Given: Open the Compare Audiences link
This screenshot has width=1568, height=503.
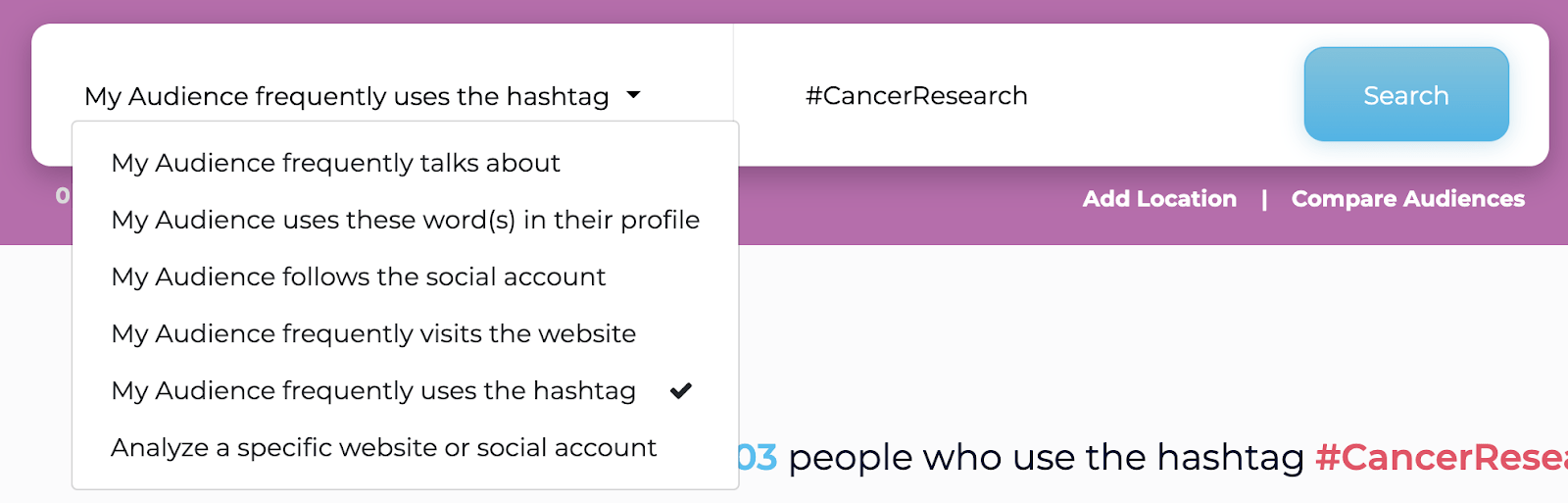Looking at the screenshot, I should click(x=1407, y=199).
